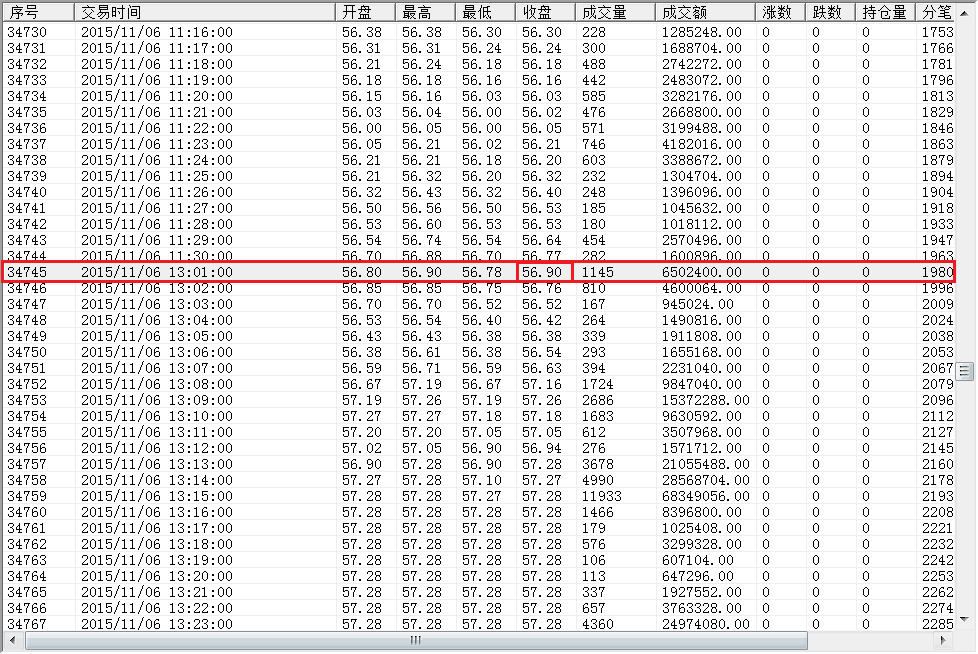The width and height of the screenshot is (978, 654).
Task: Click time cell 2015/11/06 11:20:00
Action: [157, 96]
